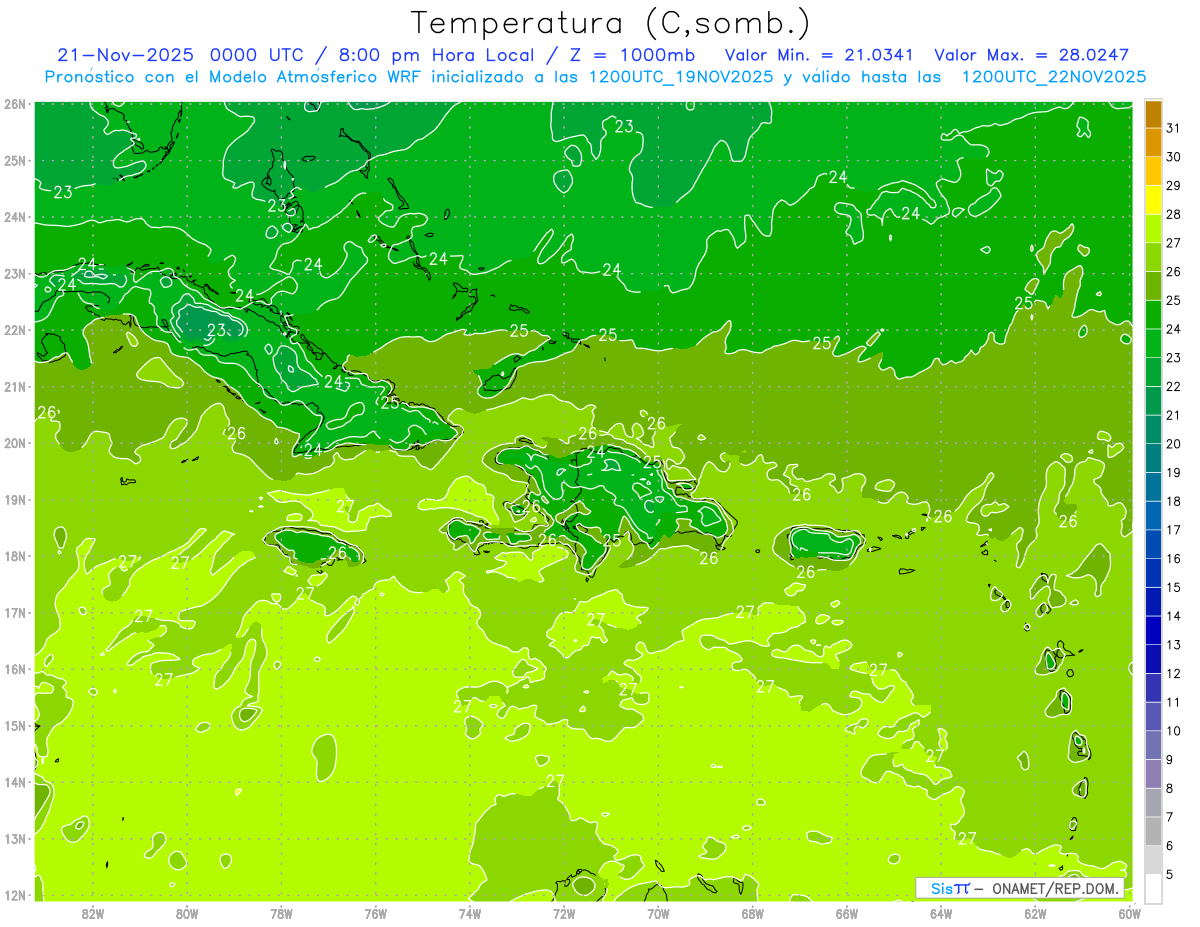Select the 'Valor Min. = 21.0341' value
Image resolution: width=1200 pixels, height=927 pixels.
(819, 55)
